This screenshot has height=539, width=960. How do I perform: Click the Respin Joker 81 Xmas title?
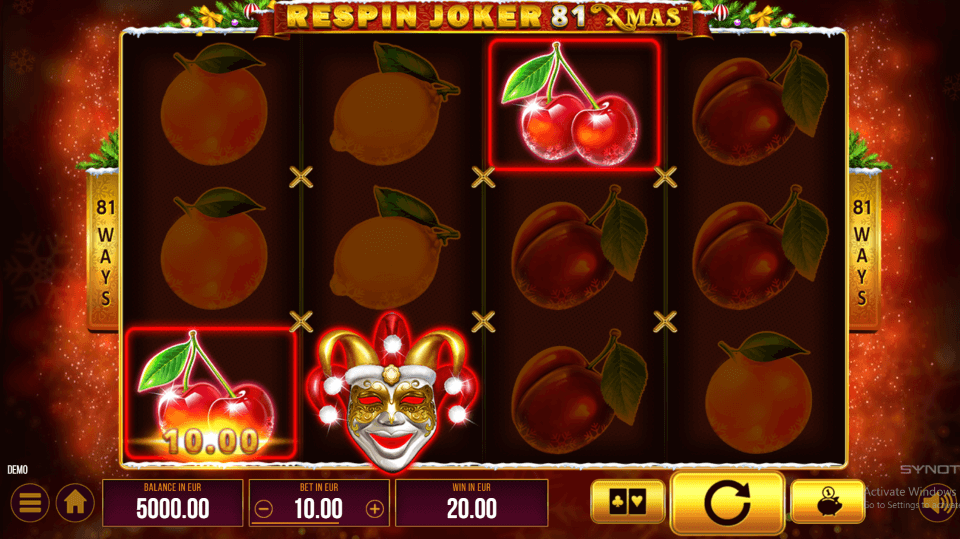(484, 17)
